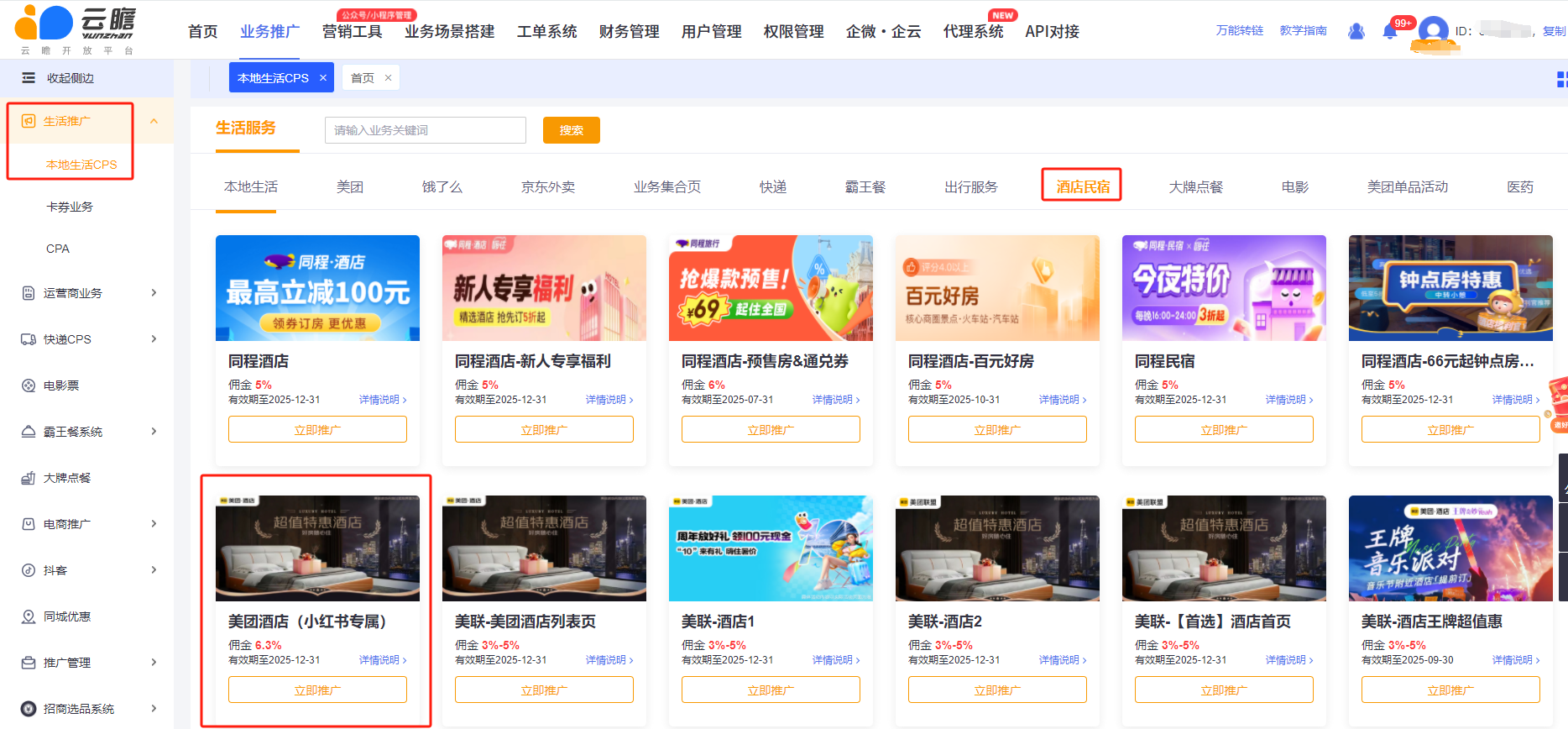Screen dimensions: 1568x729
Task: Open 详情说明 for 美联-酒店1
Action: pos(836,660)
